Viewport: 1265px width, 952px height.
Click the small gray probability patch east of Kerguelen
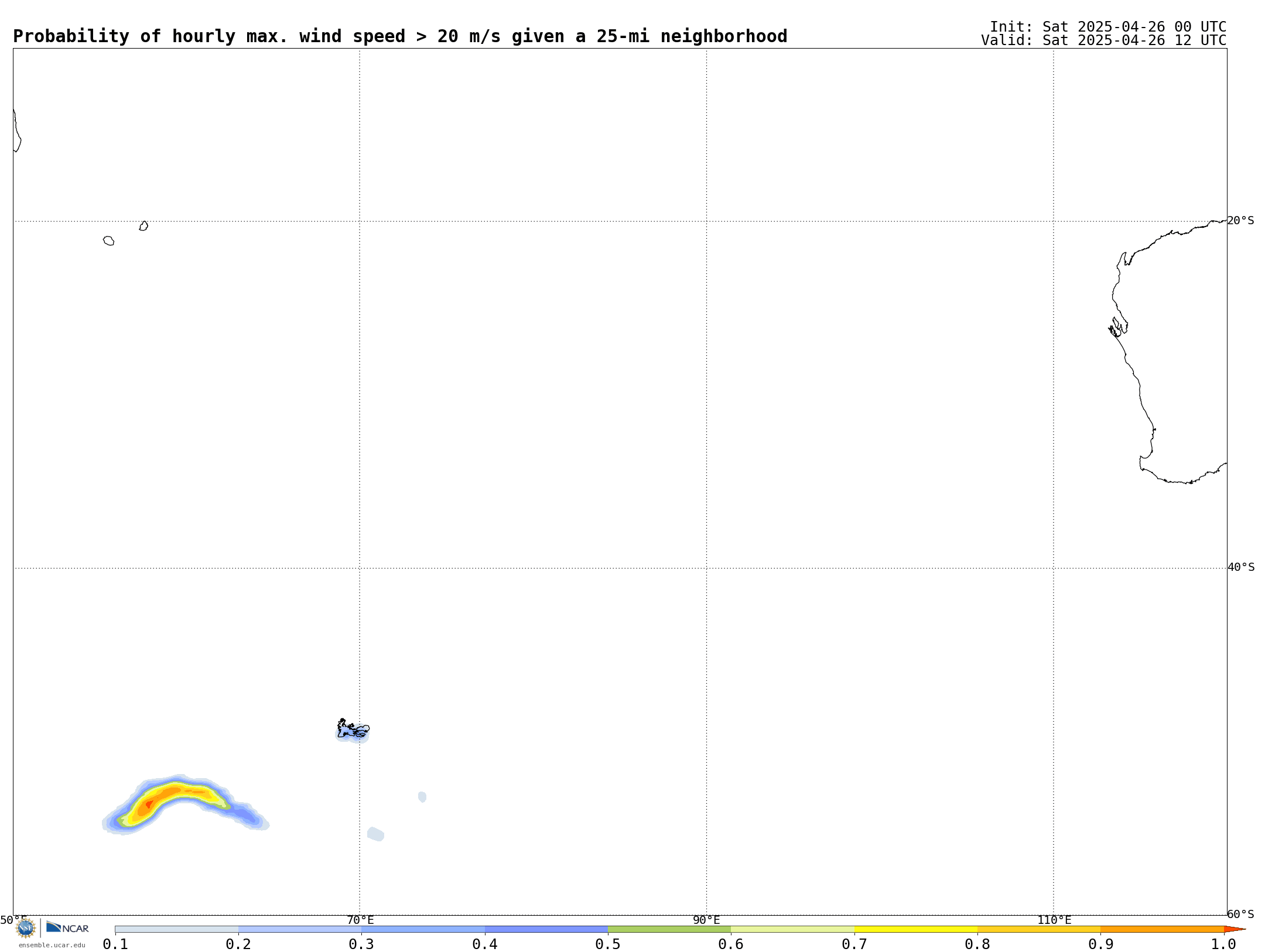422,797
